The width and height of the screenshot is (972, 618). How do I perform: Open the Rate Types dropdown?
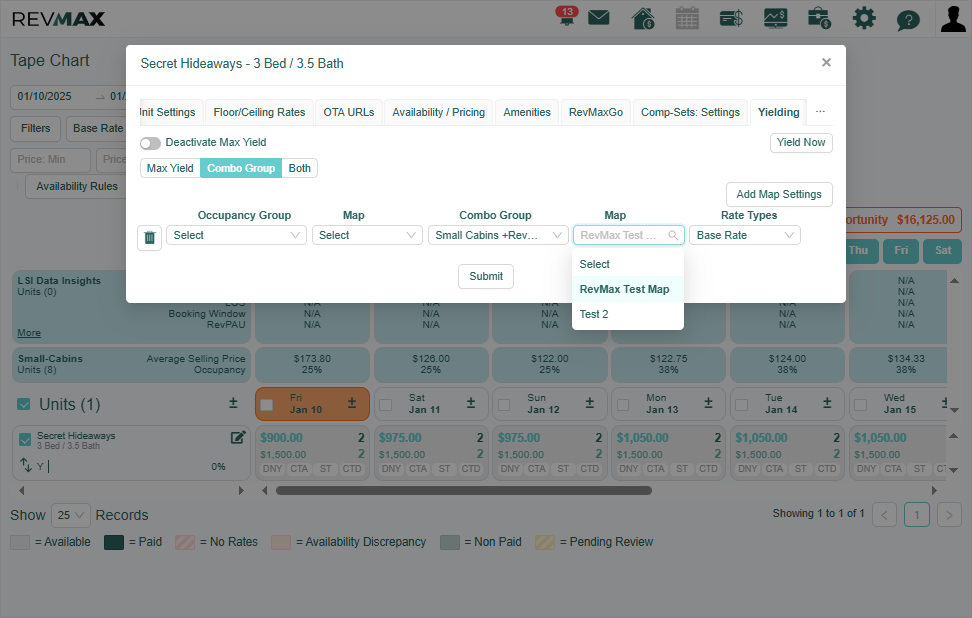click(x=744, y=236)
